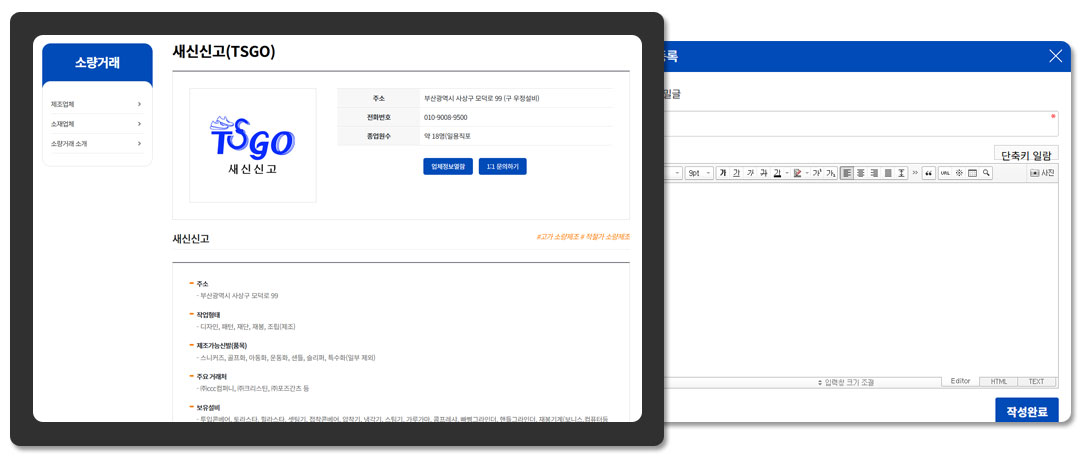The width and height of the screenshot is (1088, 470).
Task: Apply bold formatting in the editor toolbar
Action: [x=722, y=173]
